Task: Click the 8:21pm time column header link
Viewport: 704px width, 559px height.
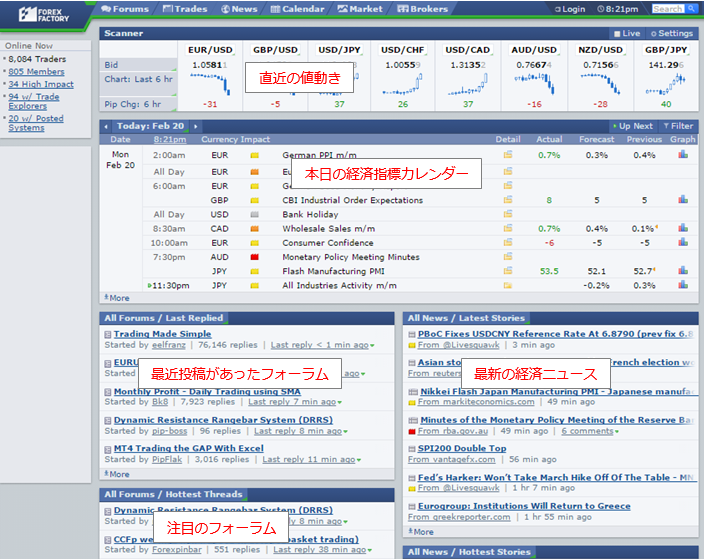Action: tap(170, 140)
